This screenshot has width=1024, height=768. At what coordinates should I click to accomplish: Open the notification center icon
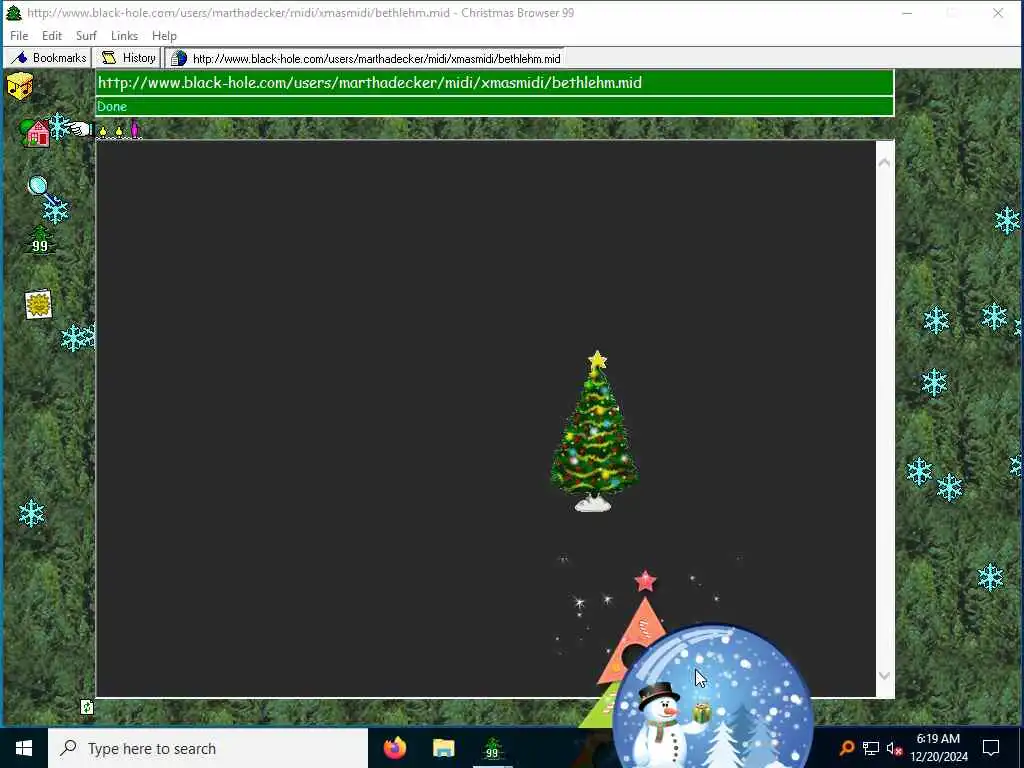click(991, 748)
